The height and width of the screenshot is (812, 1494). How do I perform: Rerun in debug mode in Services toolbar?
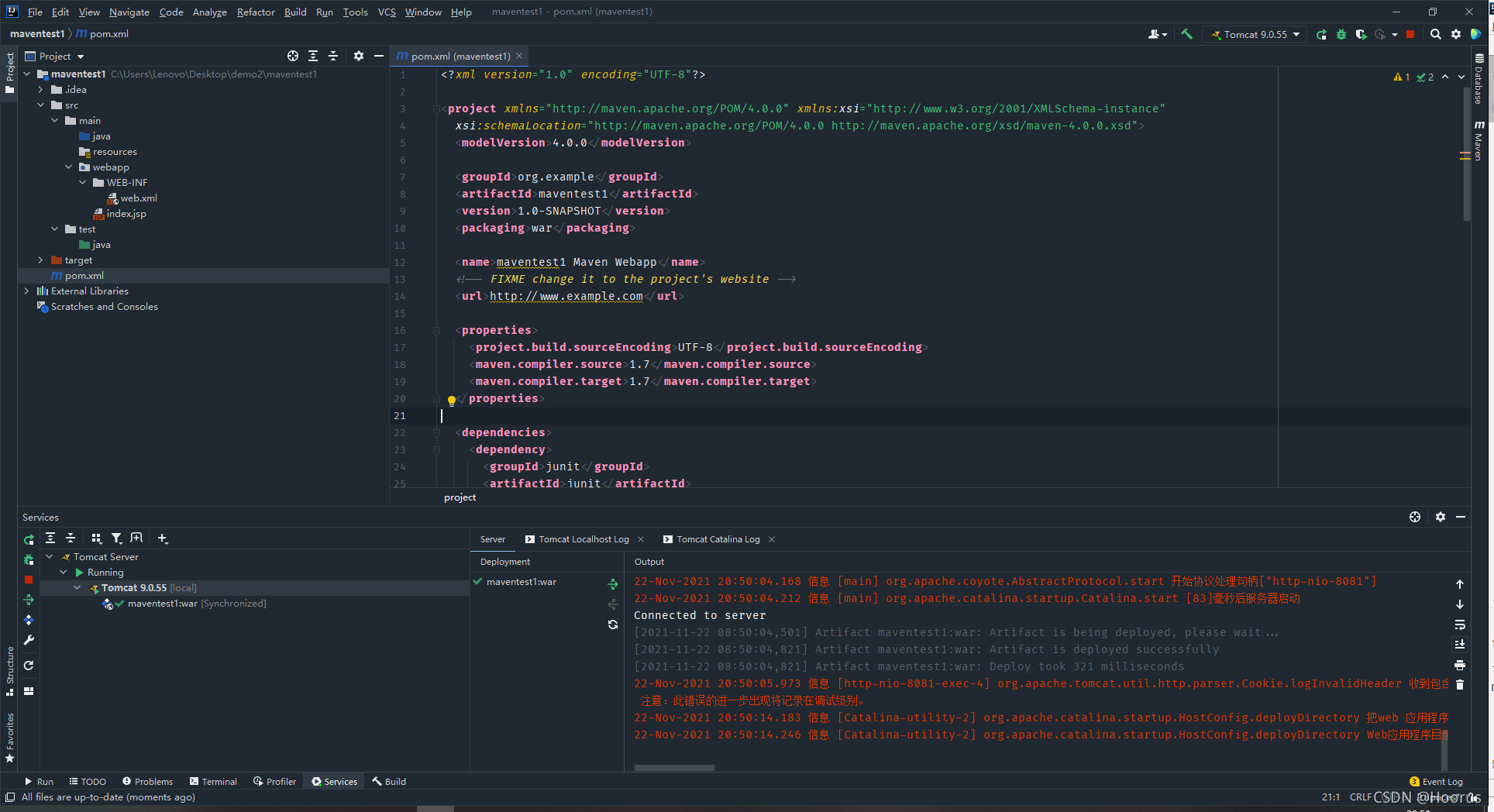coord(29,559)
